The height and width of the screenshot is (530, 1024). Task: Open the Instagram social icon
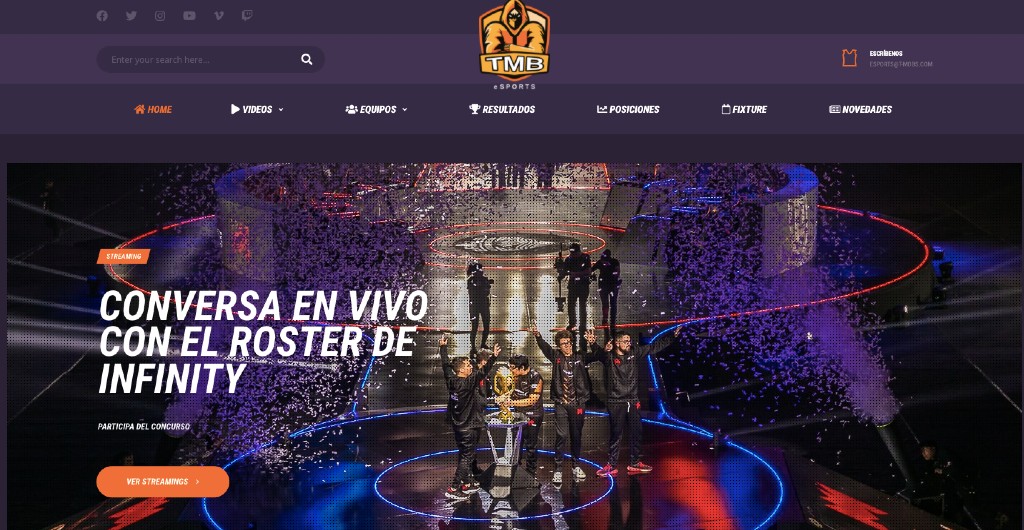(x=160, y=16)
